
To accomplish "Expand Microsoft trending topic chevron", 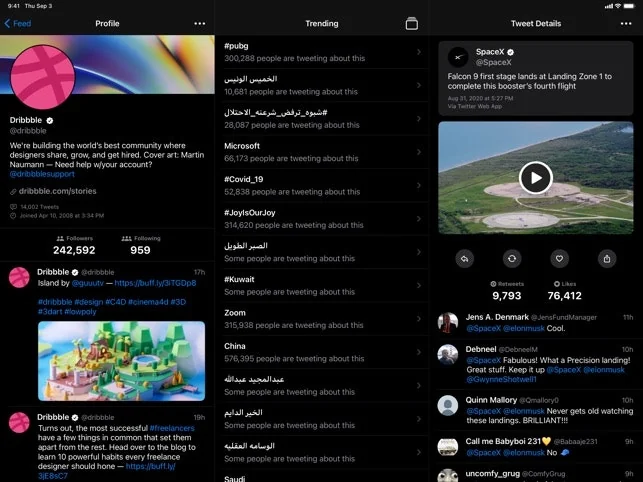I will coord(419,152).
